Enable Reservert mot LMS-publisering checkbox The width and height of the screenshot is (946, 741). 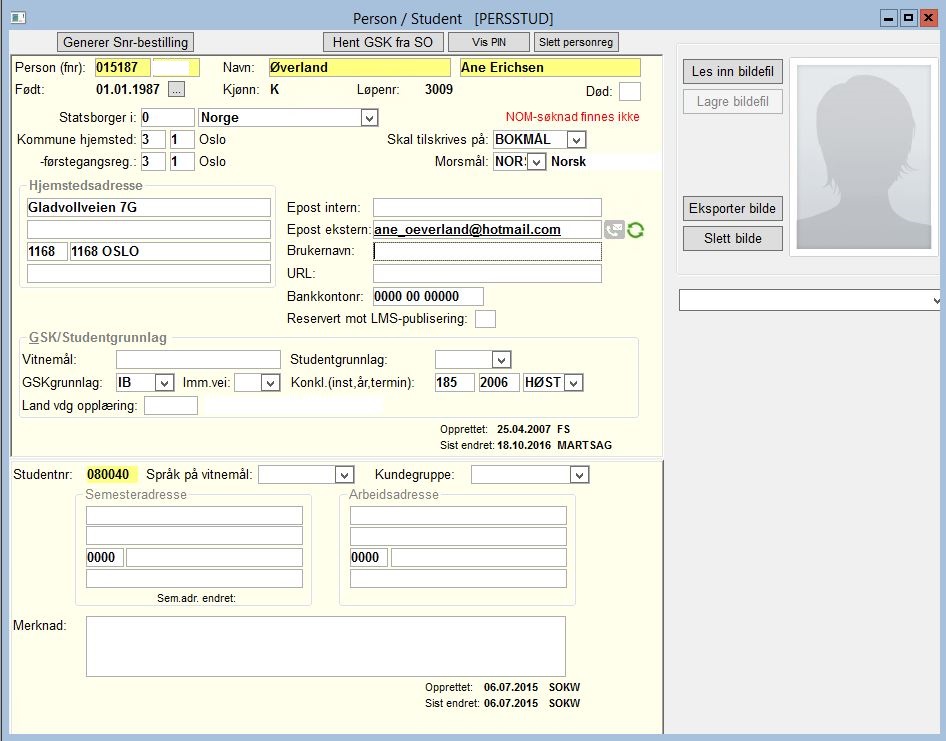(485, 319)
